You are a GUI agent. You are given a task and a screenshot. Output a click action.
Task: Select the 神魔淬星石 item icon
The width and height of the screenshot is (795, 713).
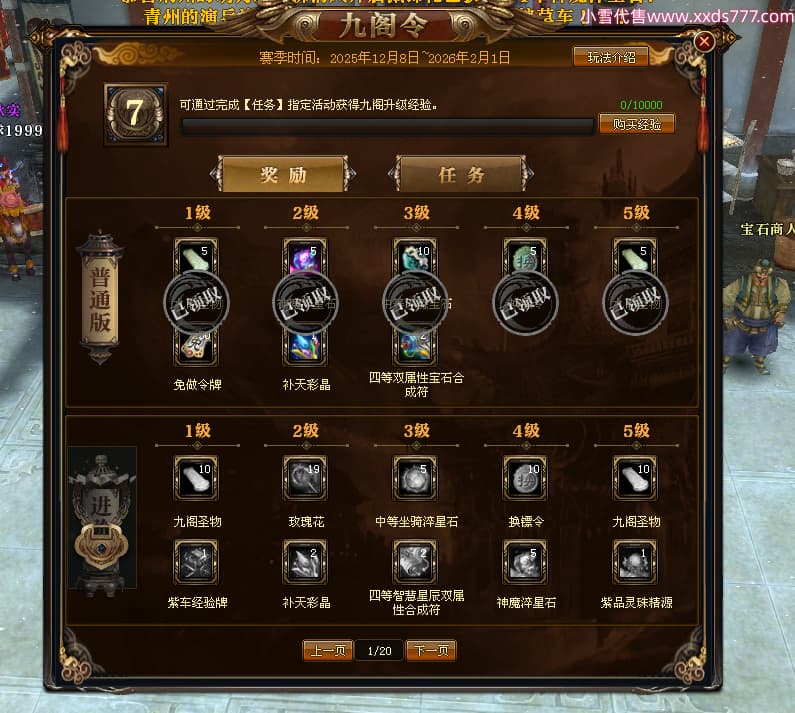point(525,562)
